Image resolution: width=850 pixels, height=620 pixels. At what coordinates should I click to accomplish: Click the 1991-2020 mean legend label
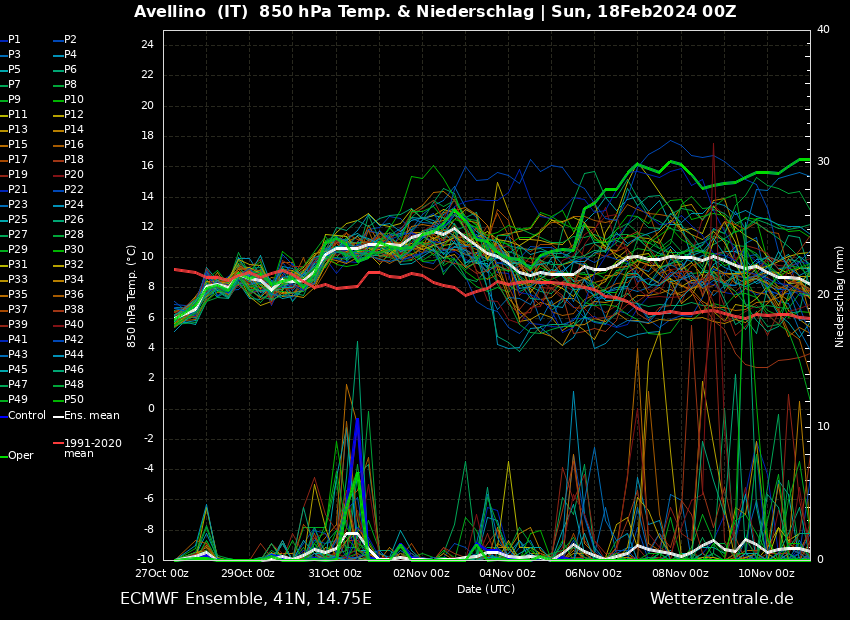pyautogui.click(x=92, y=448)
